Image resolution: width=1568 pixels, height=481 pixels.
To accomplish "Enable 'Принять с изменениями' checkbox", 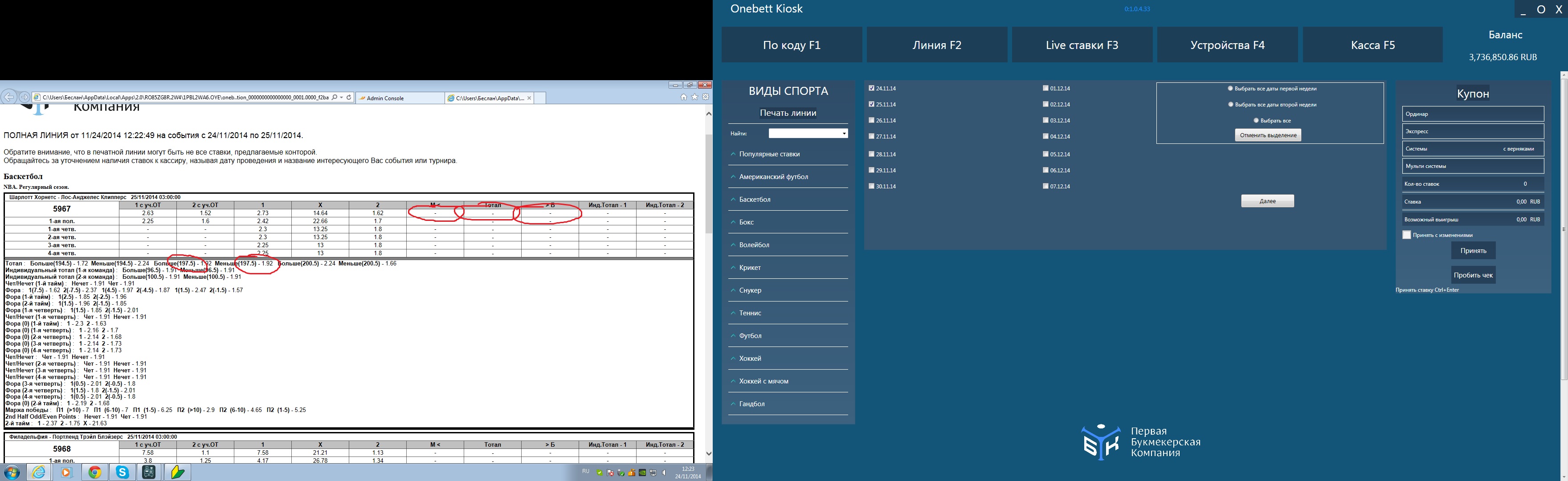I will 1407,235.
